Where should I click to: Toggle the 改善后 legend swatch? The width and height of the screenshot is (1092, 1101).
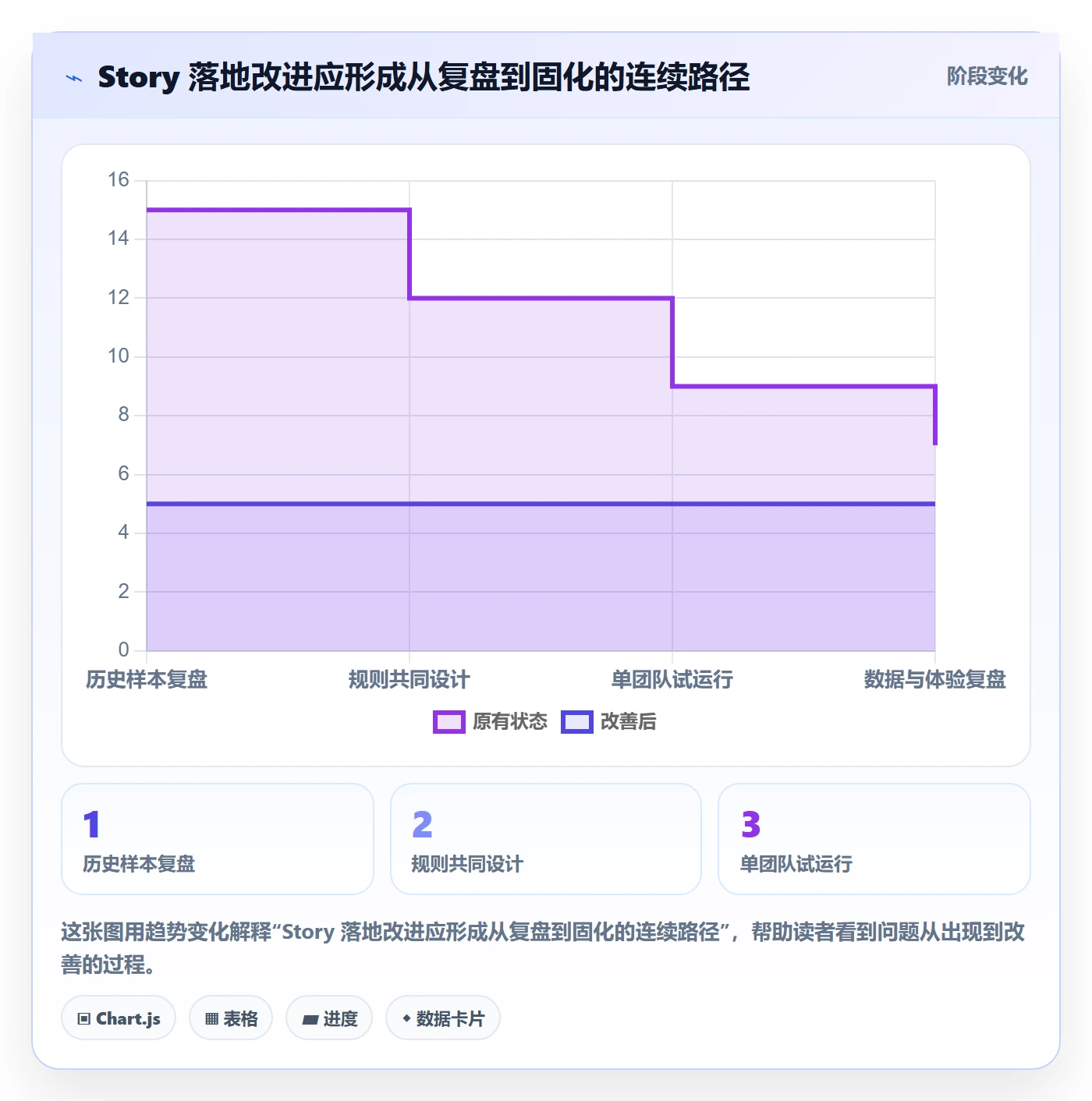[577, 722]
